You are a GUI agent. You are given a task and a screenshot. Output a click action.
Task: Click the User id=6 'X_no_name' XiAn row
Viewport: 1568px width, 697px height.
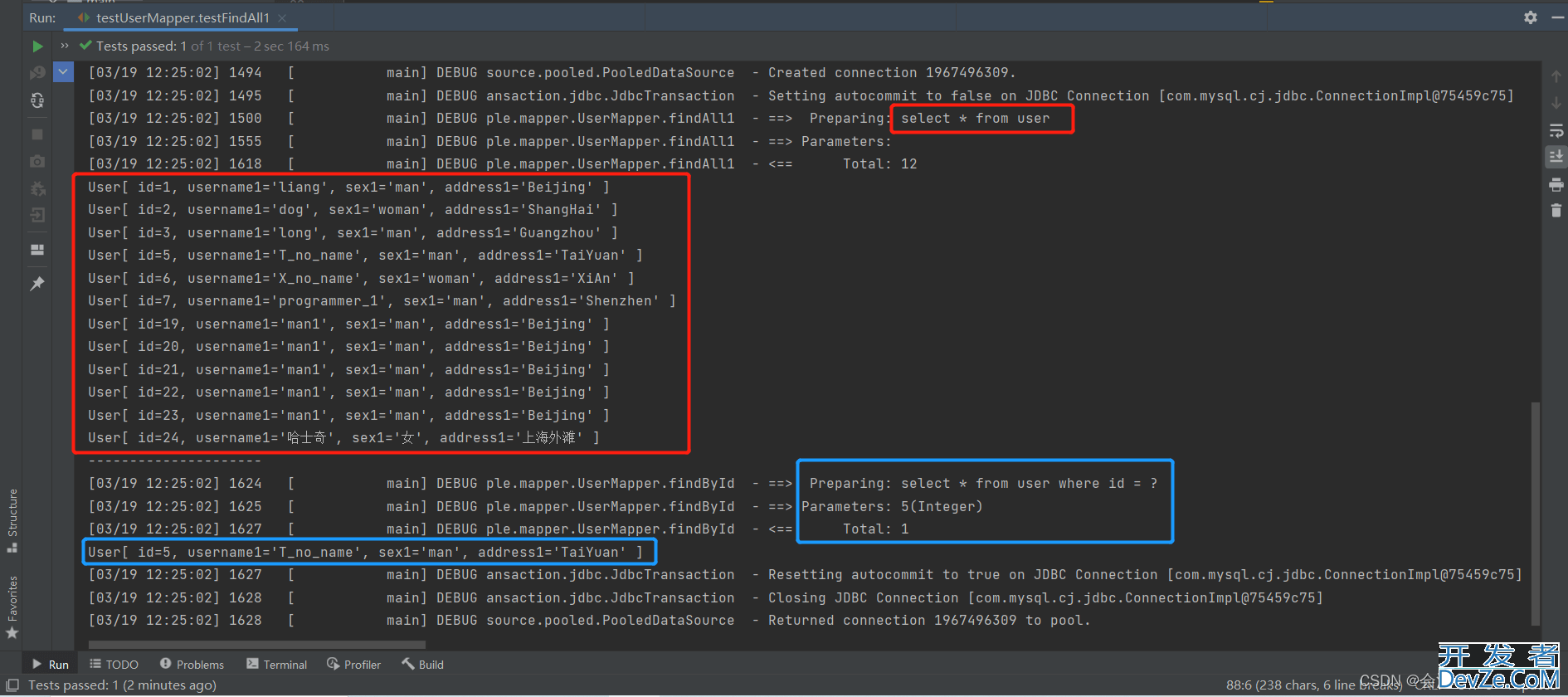tap(361, 279)
